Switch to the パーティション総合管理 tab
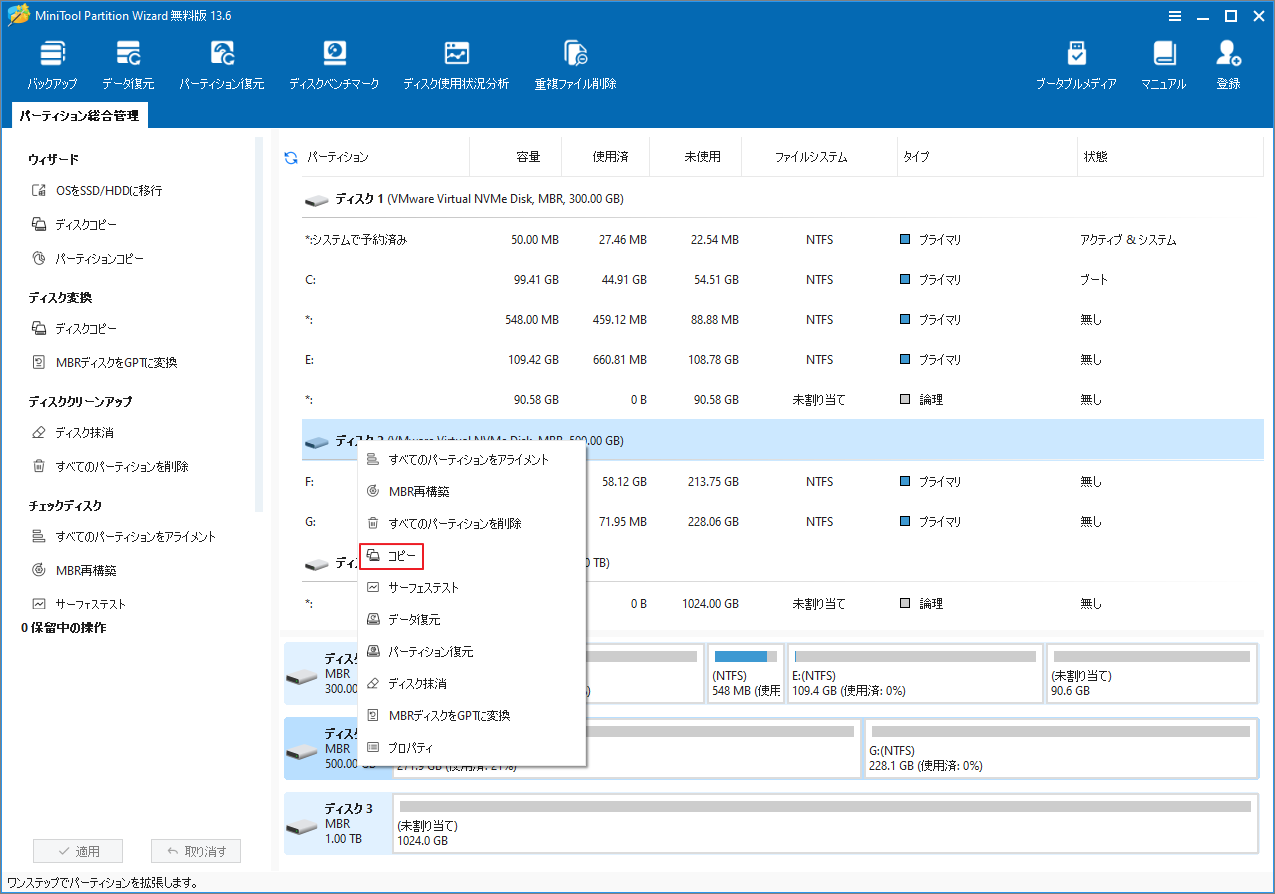The width and height of the screenshot is (1275, 894). pyautogui.click(x=78, y=115)
